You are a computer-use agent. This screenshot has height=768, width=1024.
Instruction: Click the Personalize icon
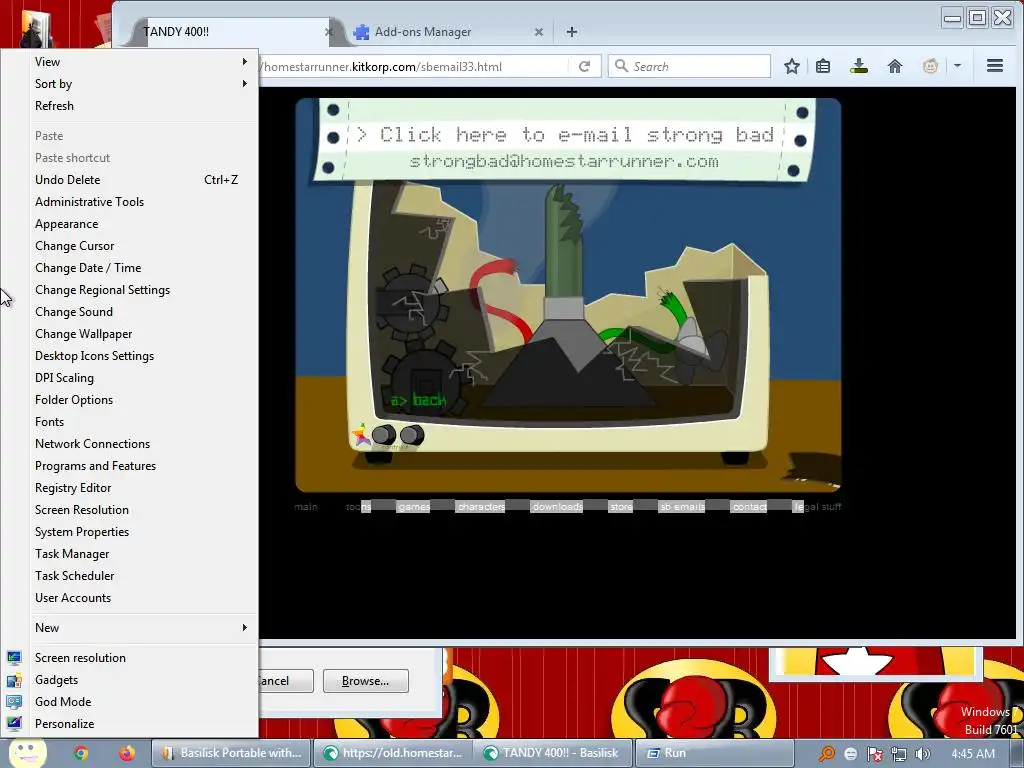[x=14, y=724]
